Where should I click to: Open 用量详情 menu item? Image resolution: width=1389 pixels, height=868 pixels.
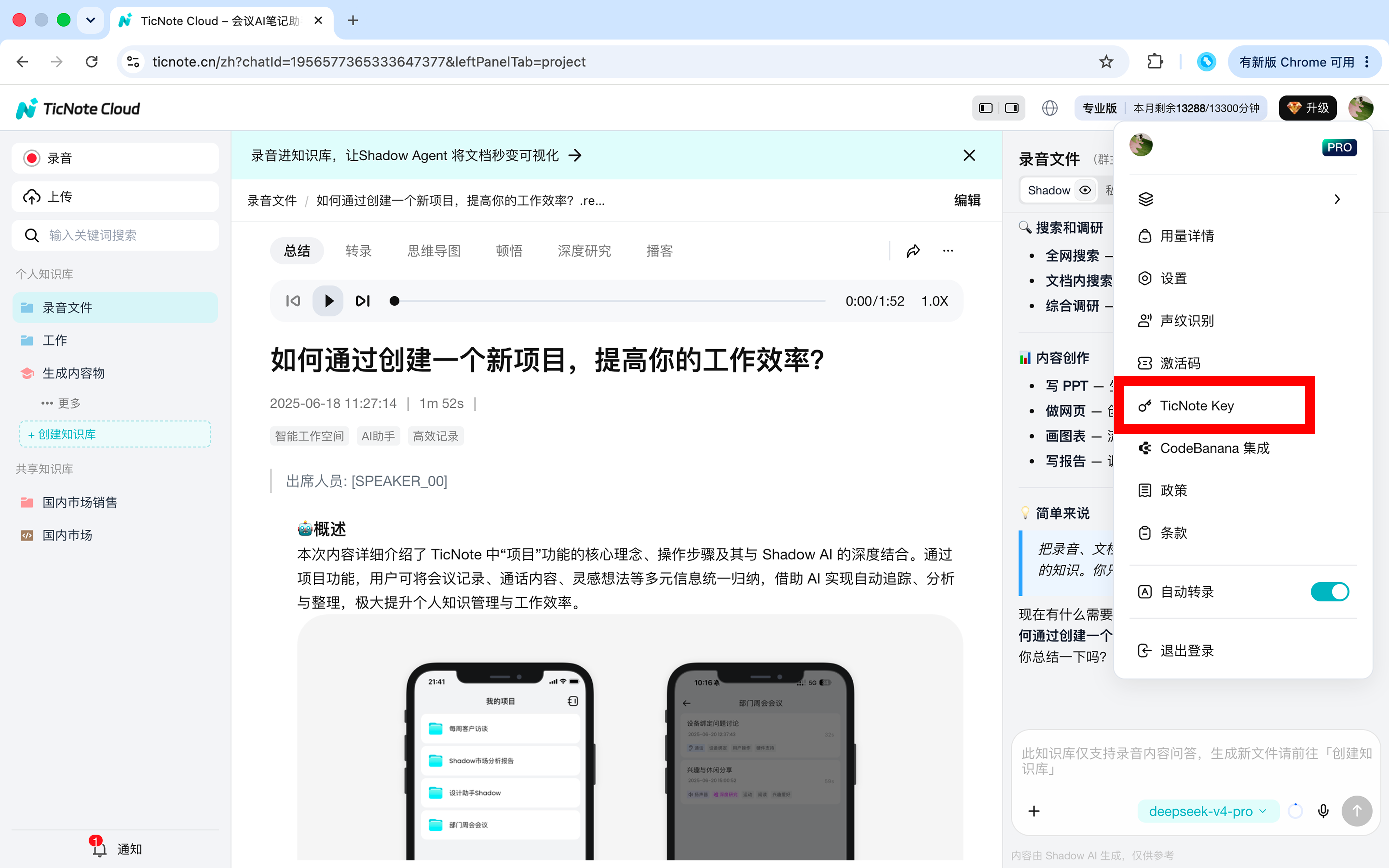click(x=1243, y=236)
